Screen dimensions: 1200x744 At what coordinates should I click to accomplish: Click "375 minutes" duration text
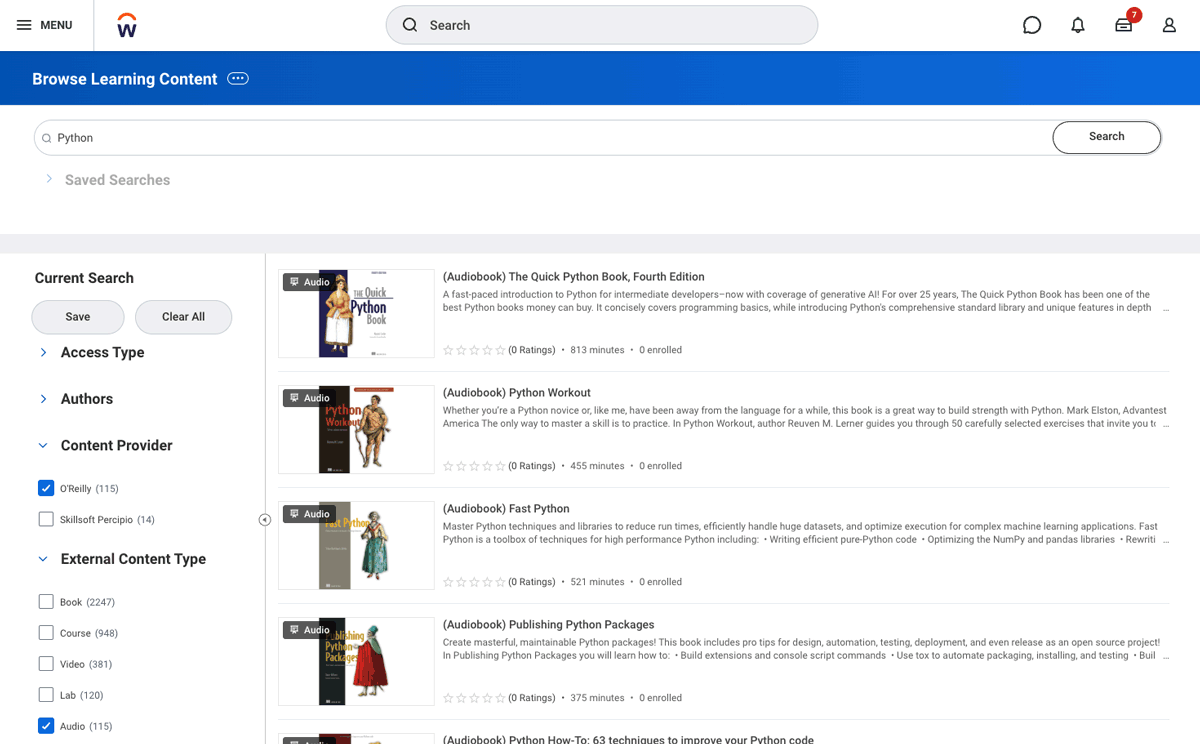[597, 698]
